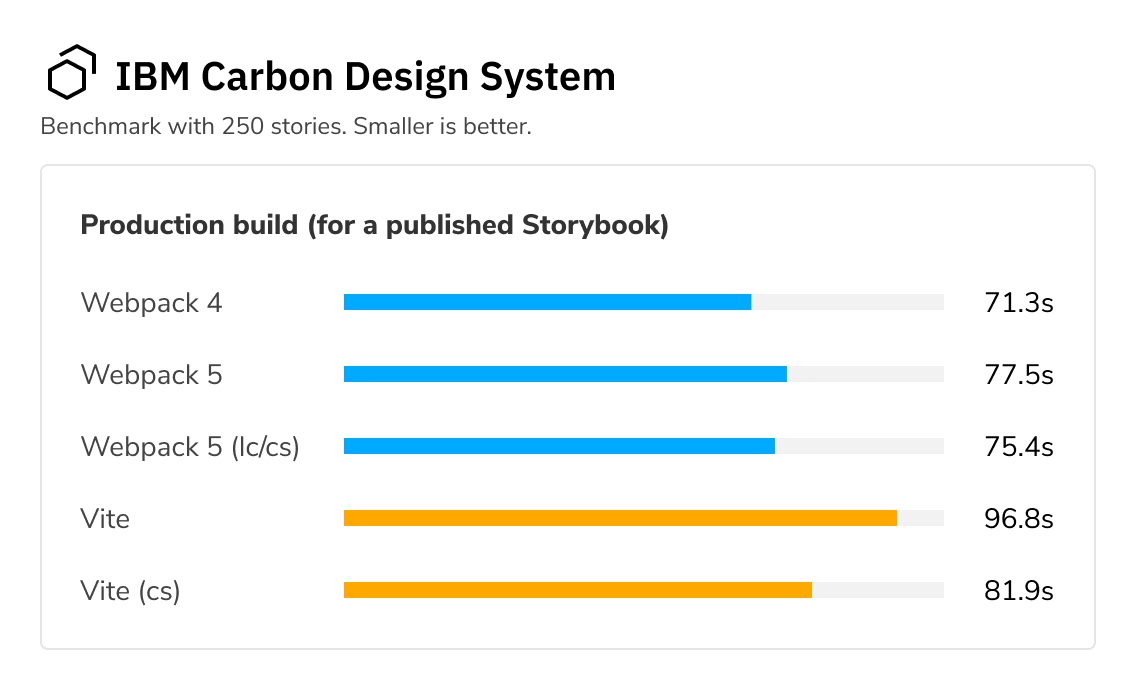
Task: Click the blue Webpack 4 bar
Action: (548, 302)
